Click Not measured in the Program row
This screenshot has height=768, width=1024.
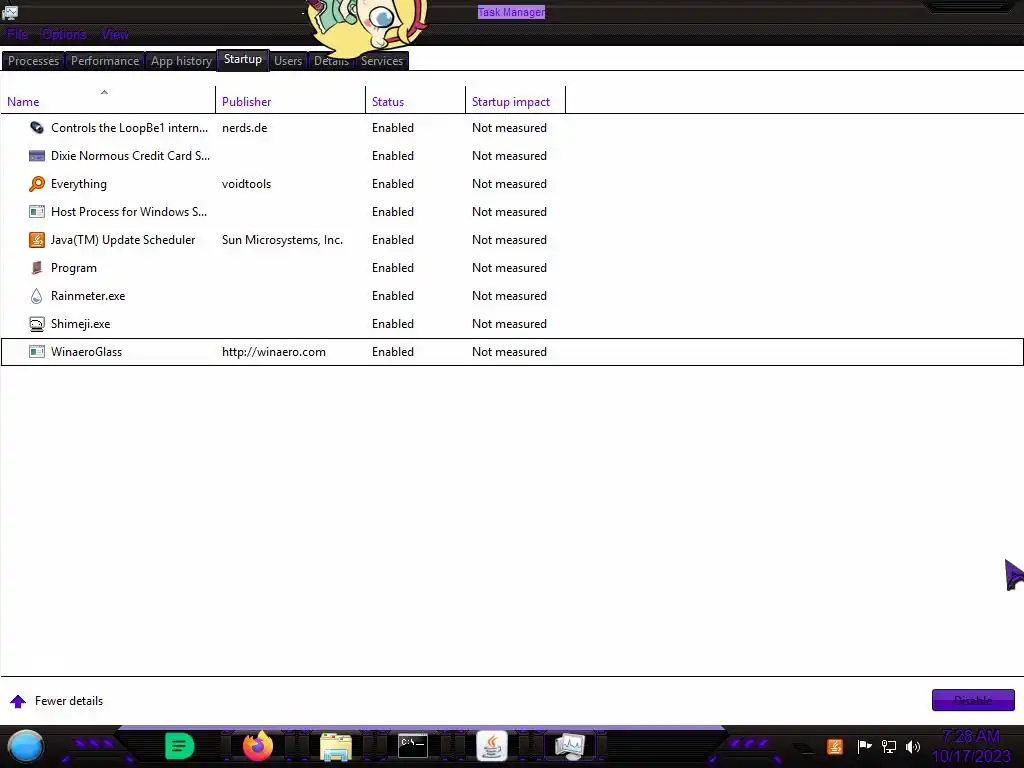pyautogui.click(x=509, y=268)
